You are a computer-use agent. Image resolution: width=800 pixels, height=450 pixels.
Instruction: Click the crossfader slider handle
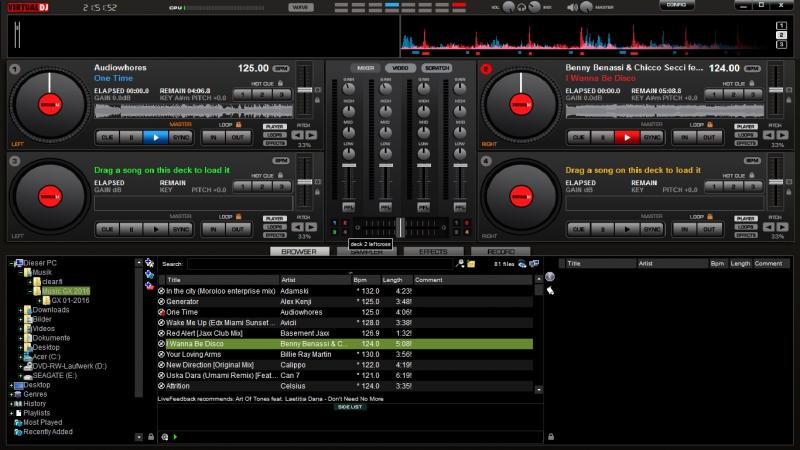(400, 227)
